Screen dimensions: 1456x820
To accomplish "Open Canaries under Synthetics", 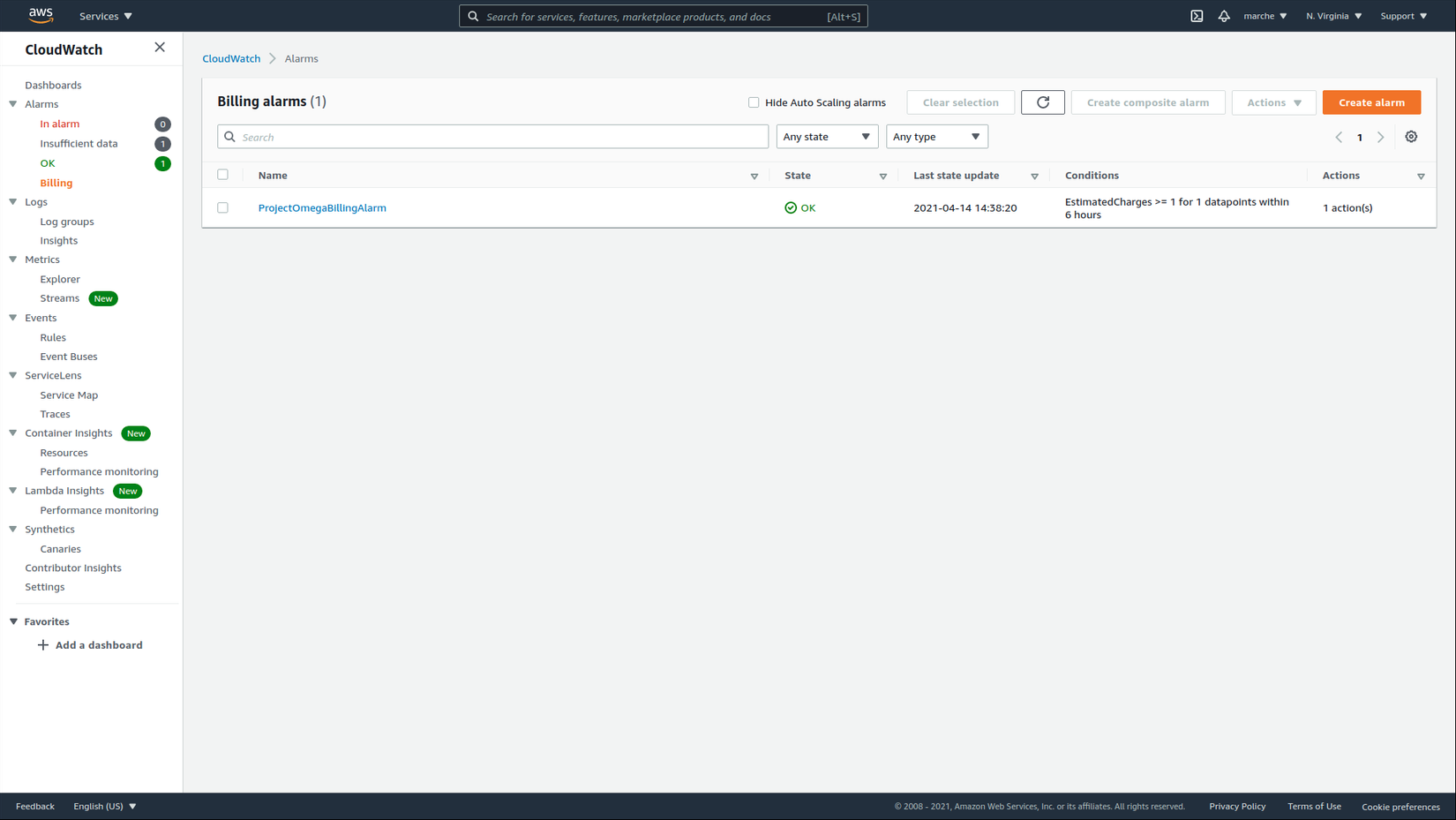I will (60, 549).
